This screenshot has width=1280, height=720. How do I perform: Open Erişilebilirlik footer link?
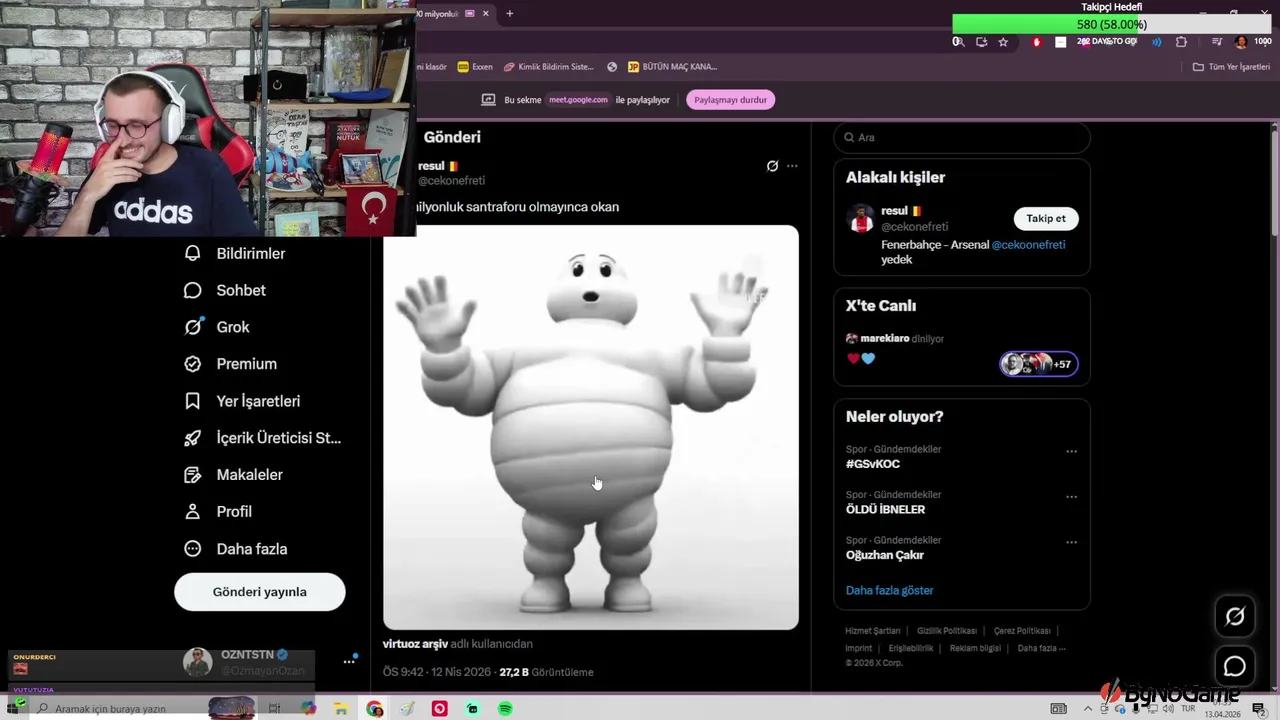coord(911,648)
